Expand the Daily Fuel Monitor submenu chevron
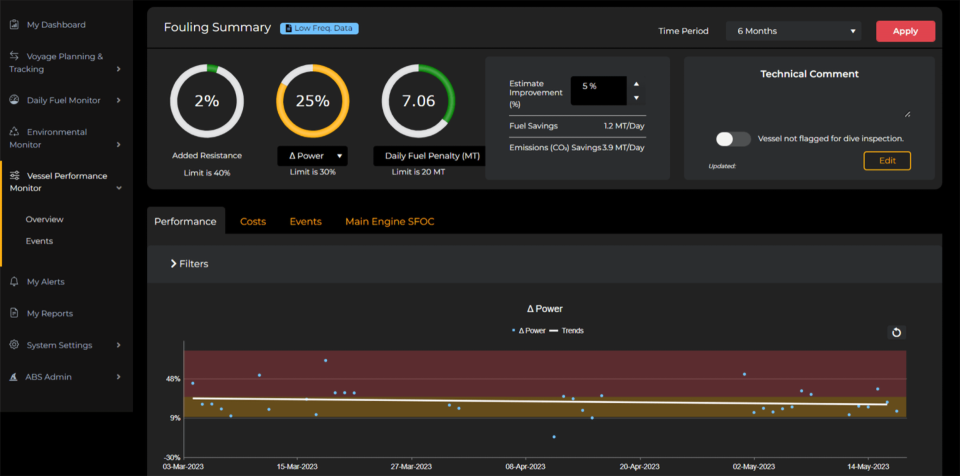Viewport: 960px width, 476px height. 119,100
